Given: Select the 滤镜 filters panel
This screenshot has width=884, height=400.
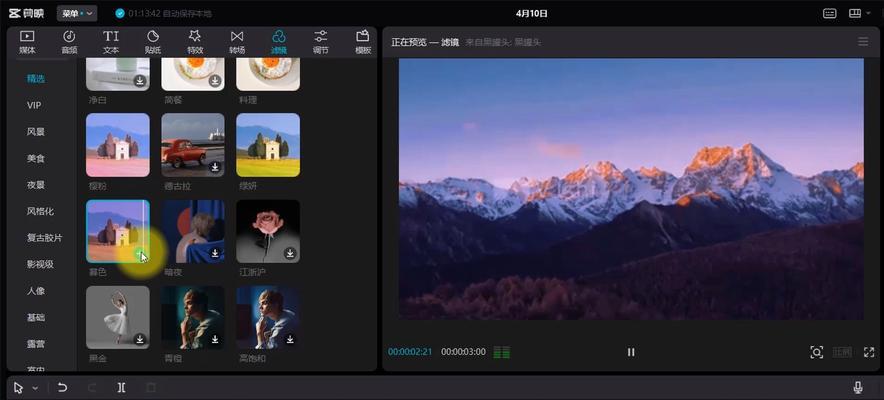Looking at the screenshot, I should point(279,42).
